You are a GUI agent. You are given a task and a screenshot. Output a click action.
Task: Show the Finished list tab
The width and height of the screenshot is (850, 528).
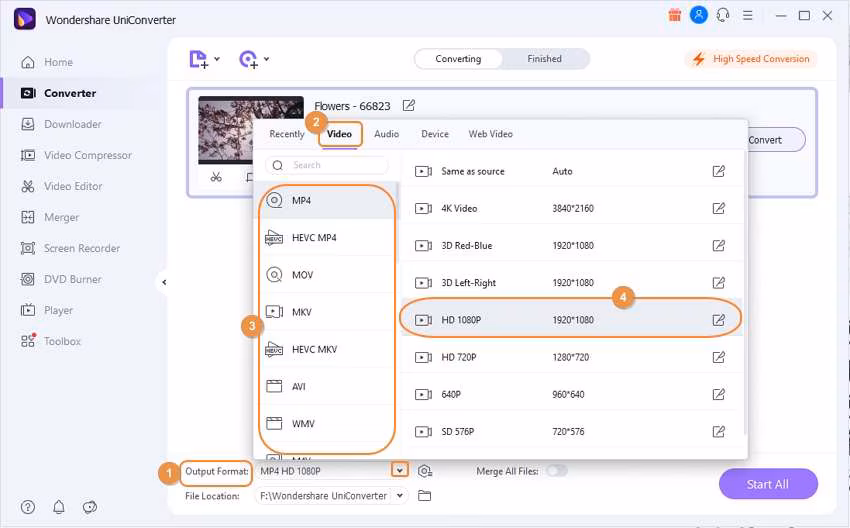545,59
